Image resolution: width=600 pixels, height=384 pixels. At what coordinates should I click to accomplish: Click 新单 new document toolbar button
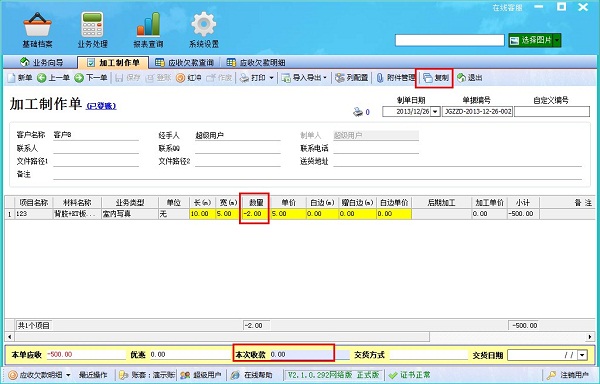pos(20,78)
